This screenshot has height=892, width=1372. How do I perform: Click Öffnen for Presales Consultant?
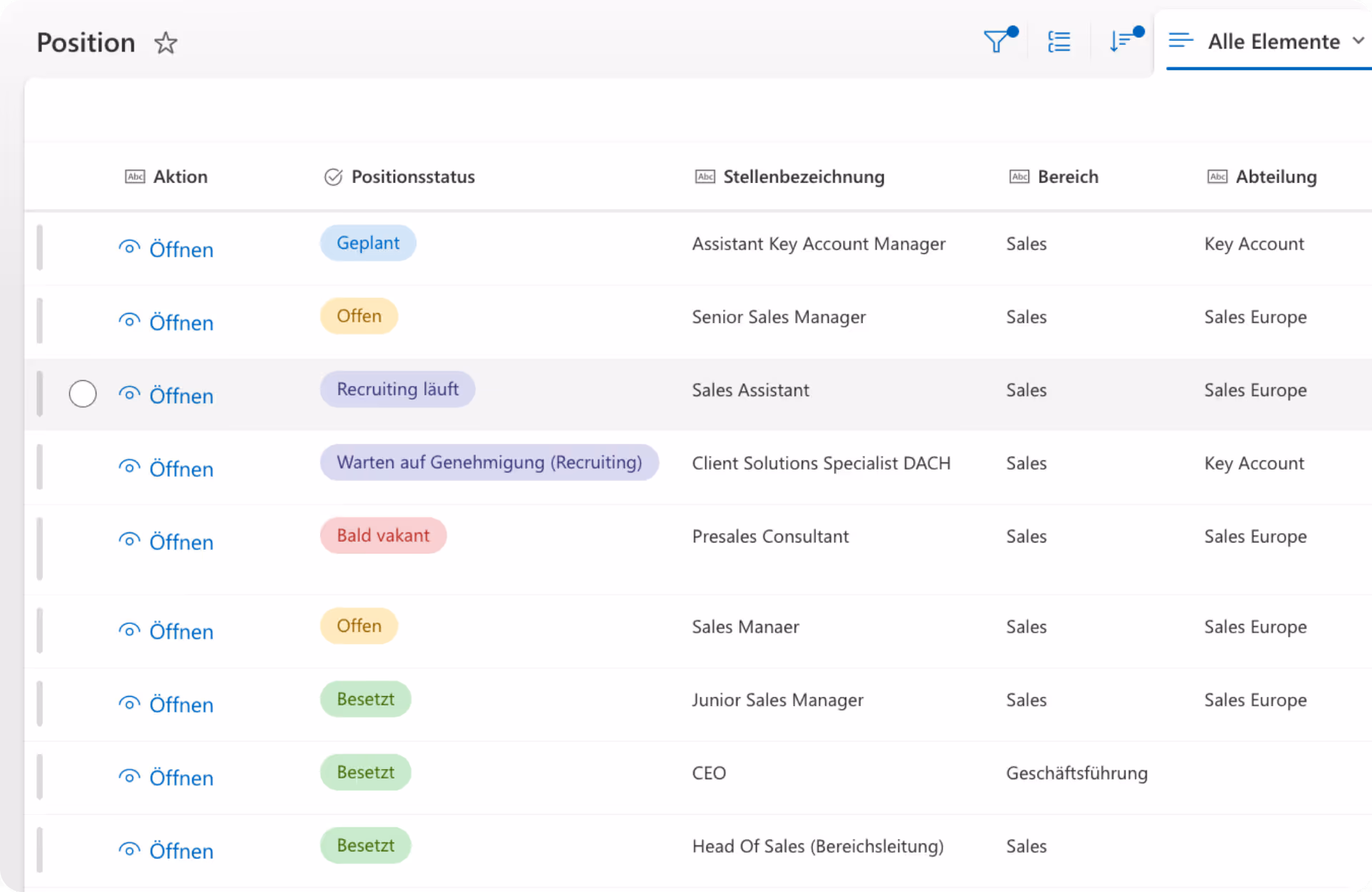(x=181, y=542)
